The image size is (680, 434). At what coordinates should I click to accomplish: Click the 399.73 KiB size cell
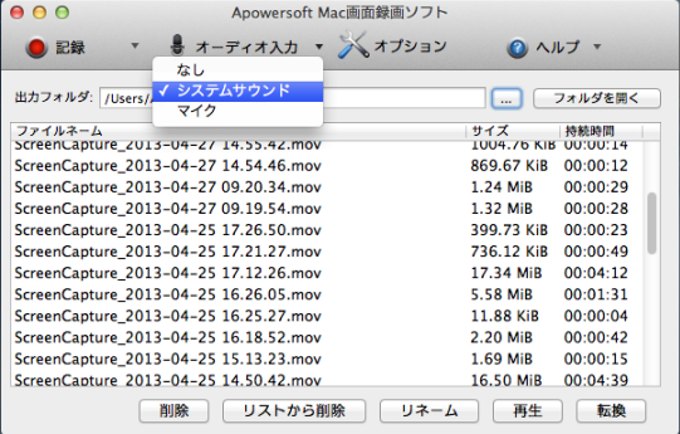tap(509, 230)
